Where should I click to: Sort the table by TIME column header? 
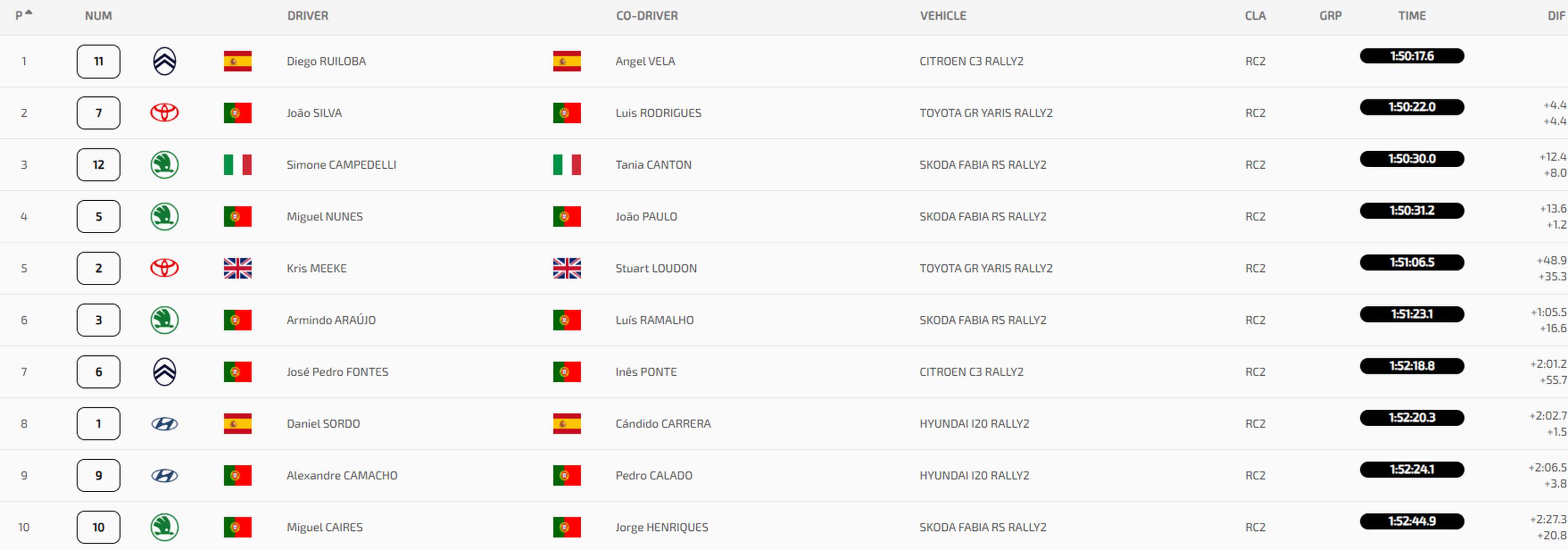(1411, 16)
